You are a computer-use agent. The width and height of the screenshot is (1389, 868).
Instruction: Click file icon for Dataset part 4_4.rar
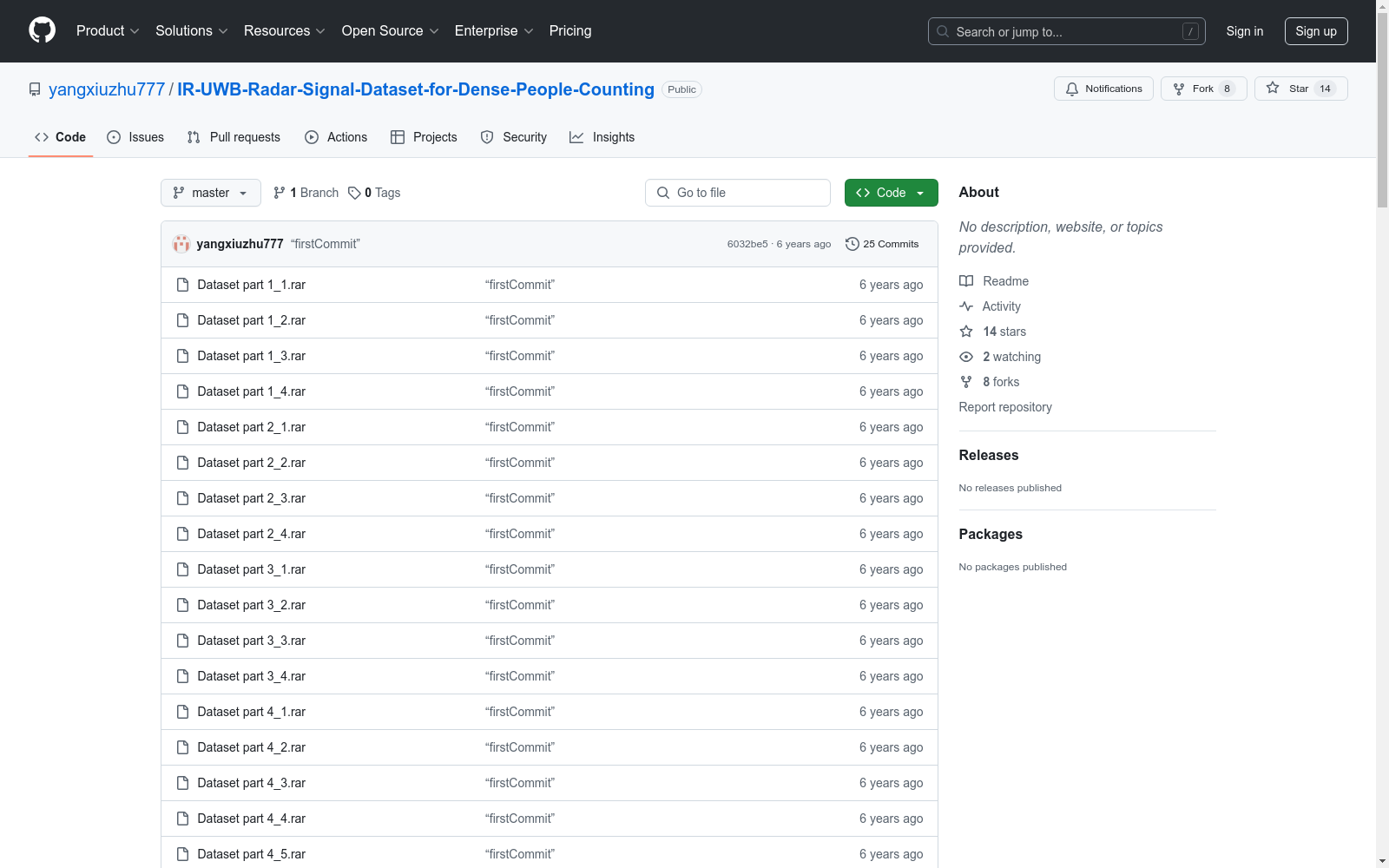(x=182, y=819)
